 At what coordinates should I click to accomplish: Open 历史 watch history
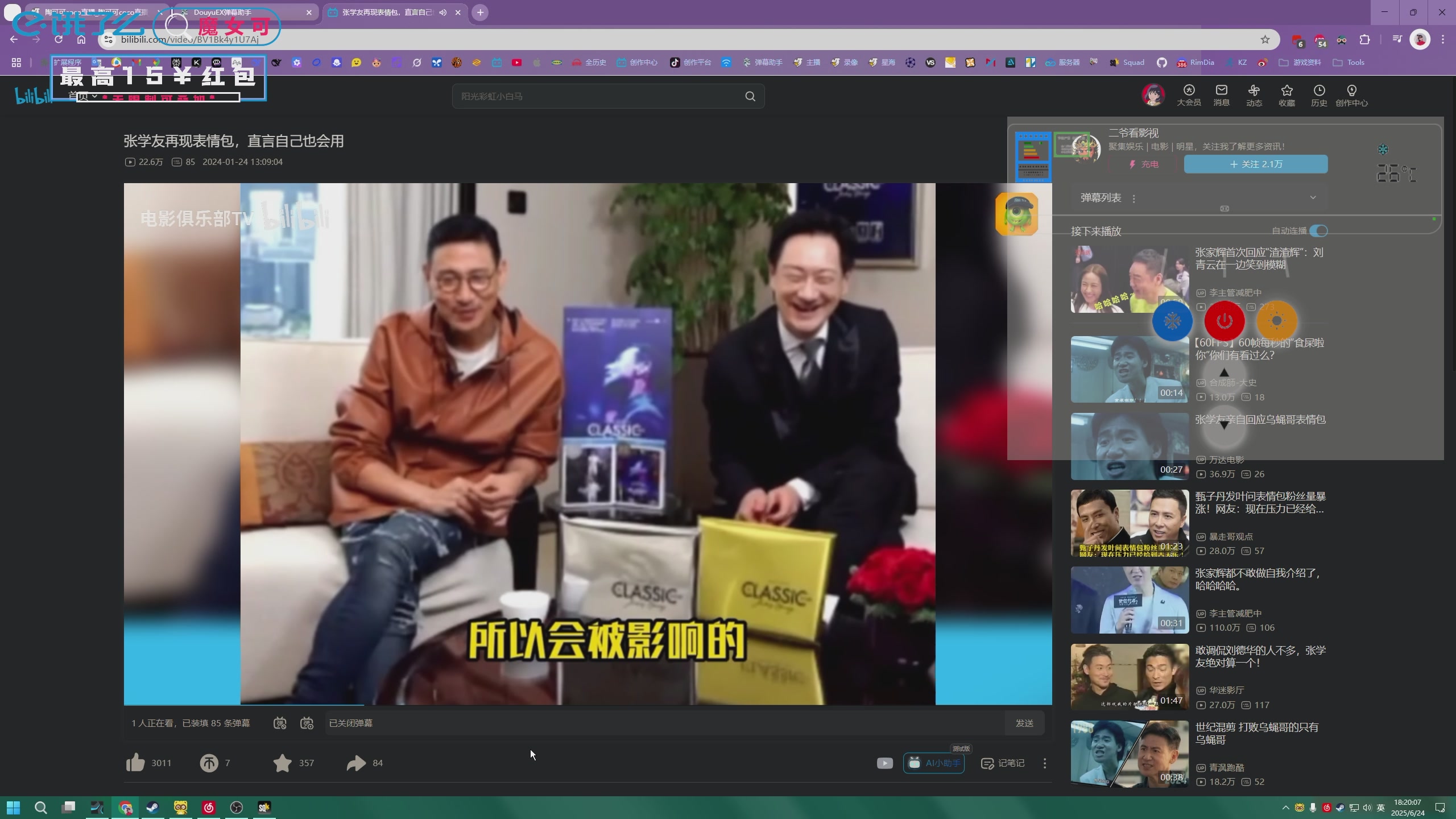pyautogui.click(x=1319, y=95)
